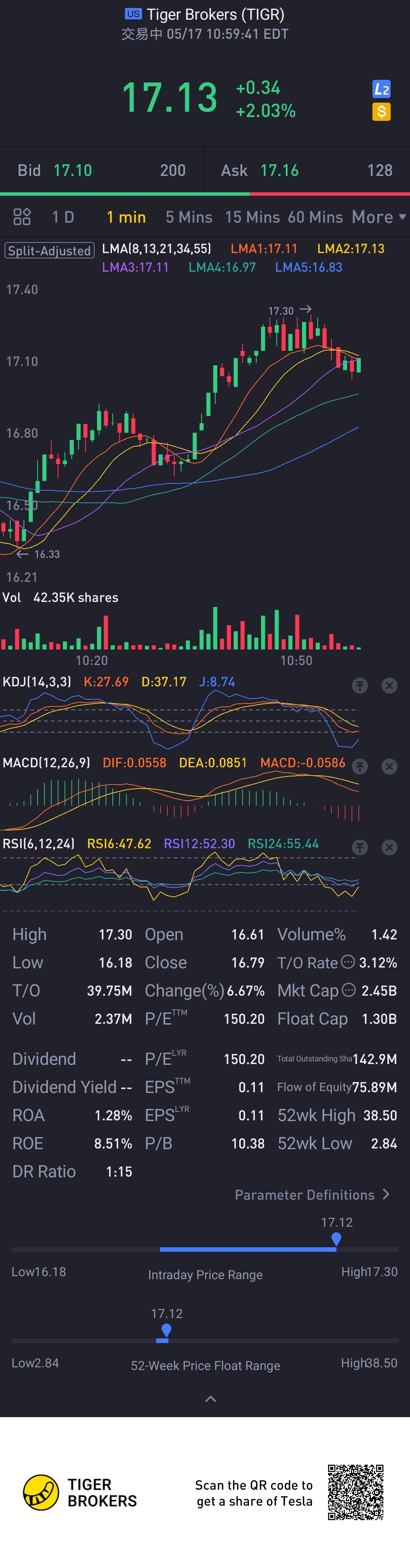Image resolution: width=410 pixels, height=1568 pixels.
Task: Tap the +2.03% change value
Action: [x=266, y=111]
